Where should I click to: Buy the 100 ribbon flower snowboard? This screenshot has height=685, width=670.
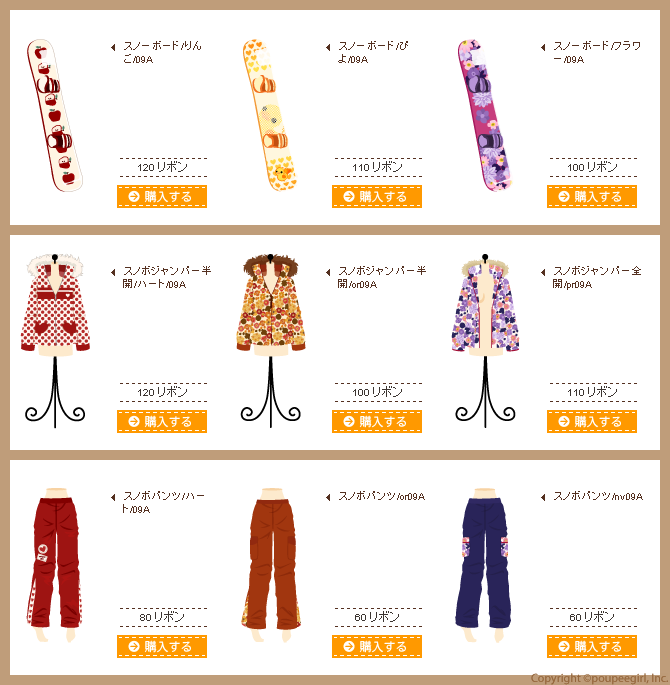pos(591,197)
